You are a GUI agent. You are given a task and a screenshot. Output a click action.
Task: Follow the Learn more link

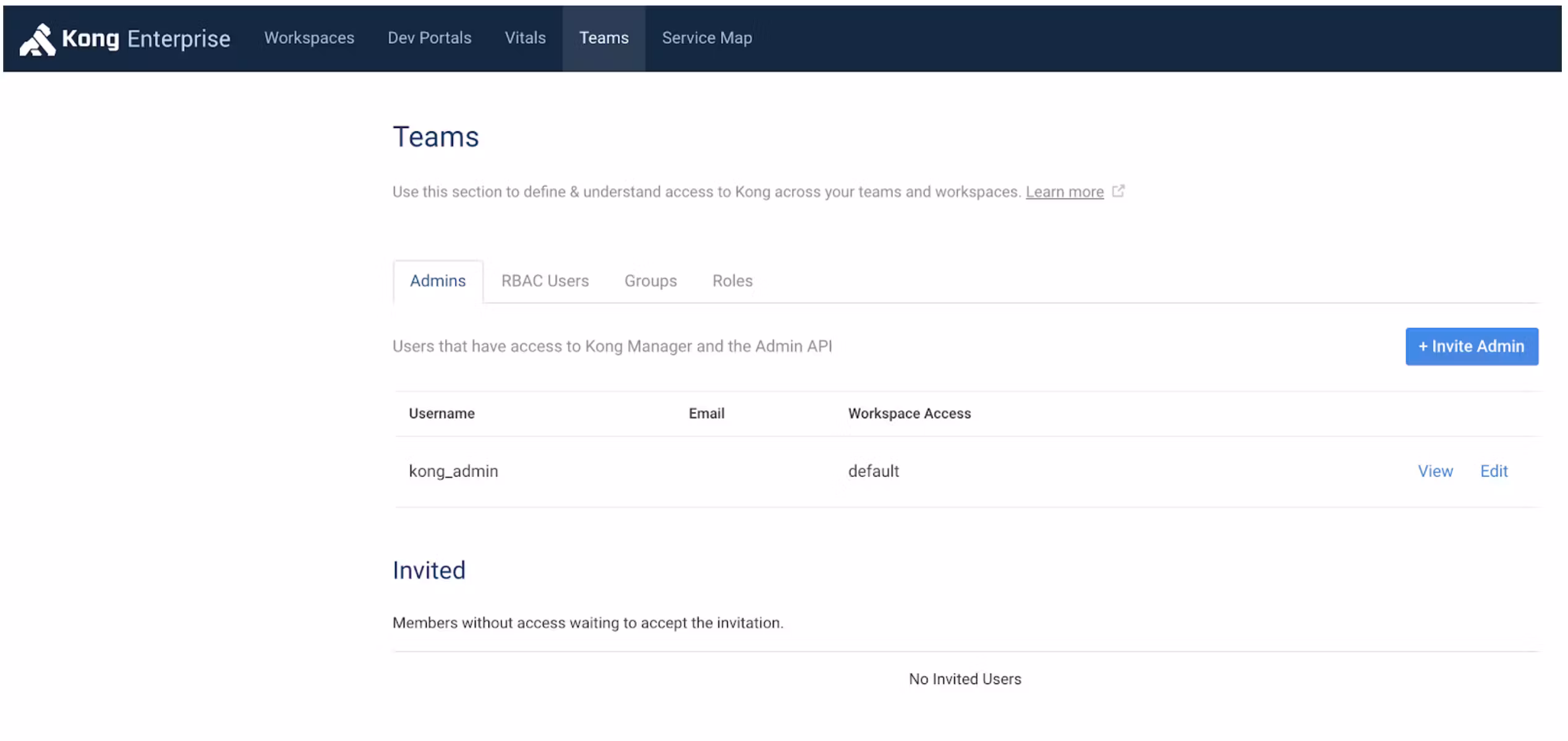pyautogui.click(x=1064, y=192)
